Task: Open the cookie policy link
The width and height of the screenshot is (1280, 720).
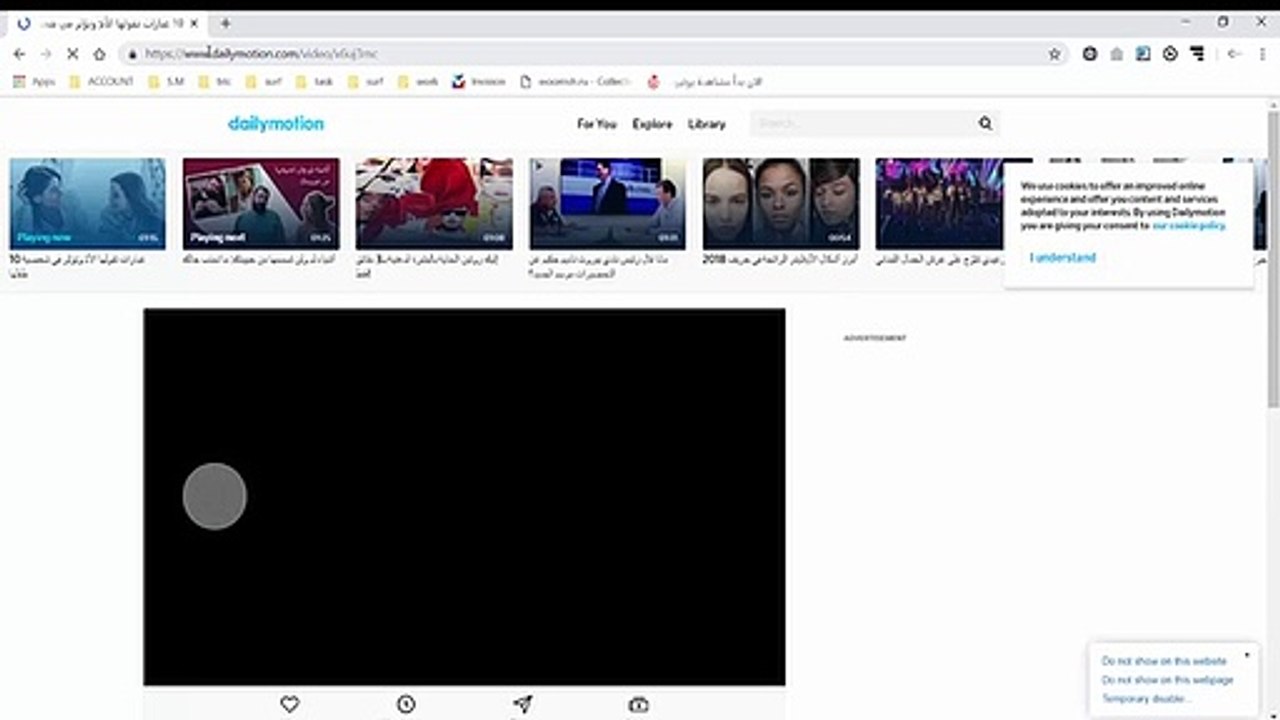Action: tap(1188, 226)
